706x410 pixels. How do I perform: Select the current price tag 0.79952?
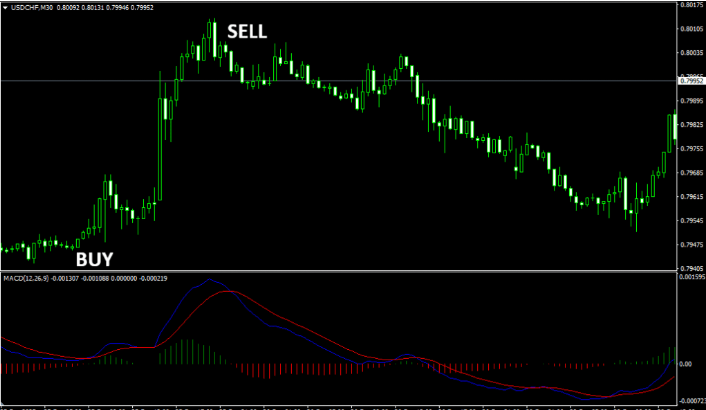(690, 80)
